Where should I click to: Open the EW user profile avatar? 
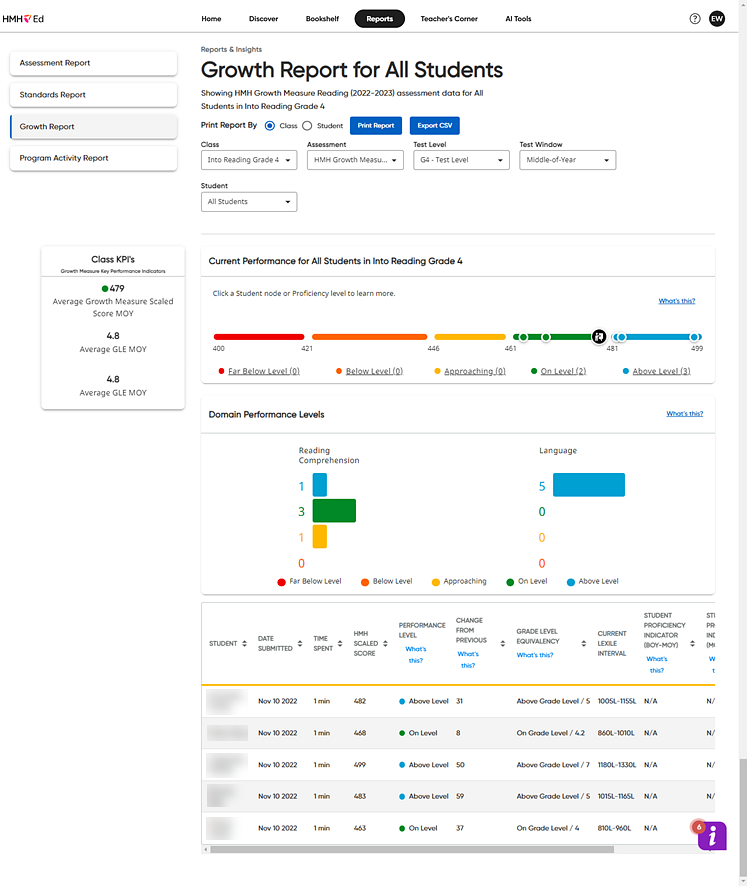tap(717, 19)
